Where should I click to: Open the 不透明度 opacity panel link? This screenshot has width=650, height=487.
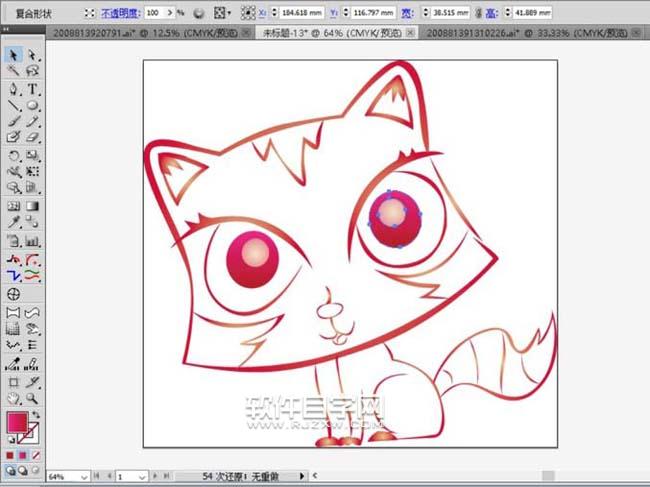click(120, 13)
